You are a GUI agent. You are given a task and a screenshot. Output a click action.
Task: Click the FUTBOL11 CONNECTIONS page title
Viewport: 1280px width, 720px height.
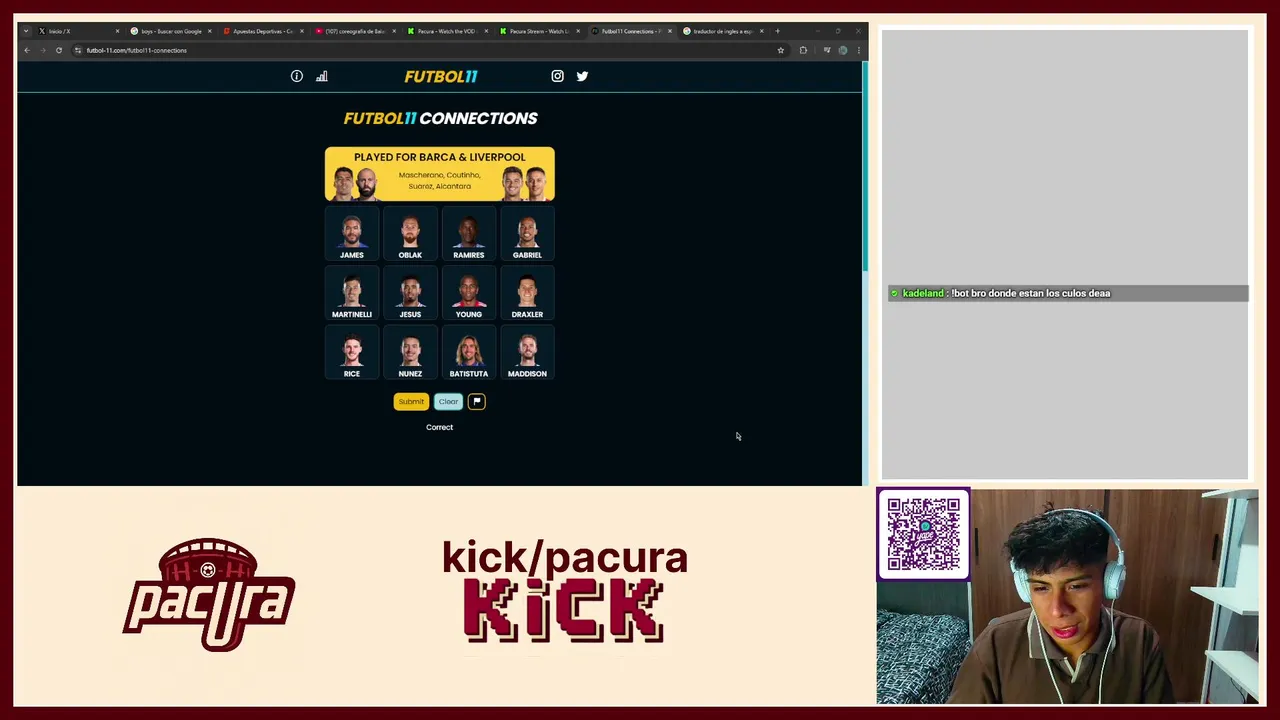(440, 118)
